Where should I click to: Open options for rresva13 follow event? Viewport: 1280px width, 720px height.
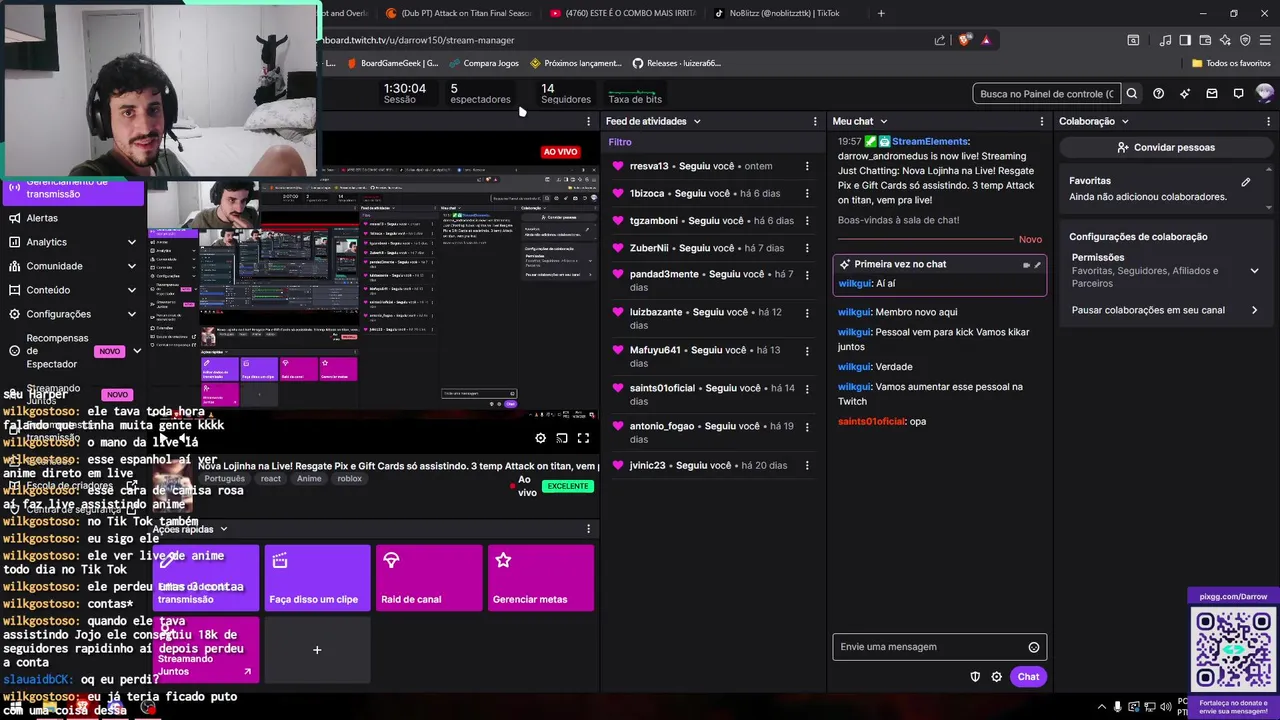tap(807, 166)
